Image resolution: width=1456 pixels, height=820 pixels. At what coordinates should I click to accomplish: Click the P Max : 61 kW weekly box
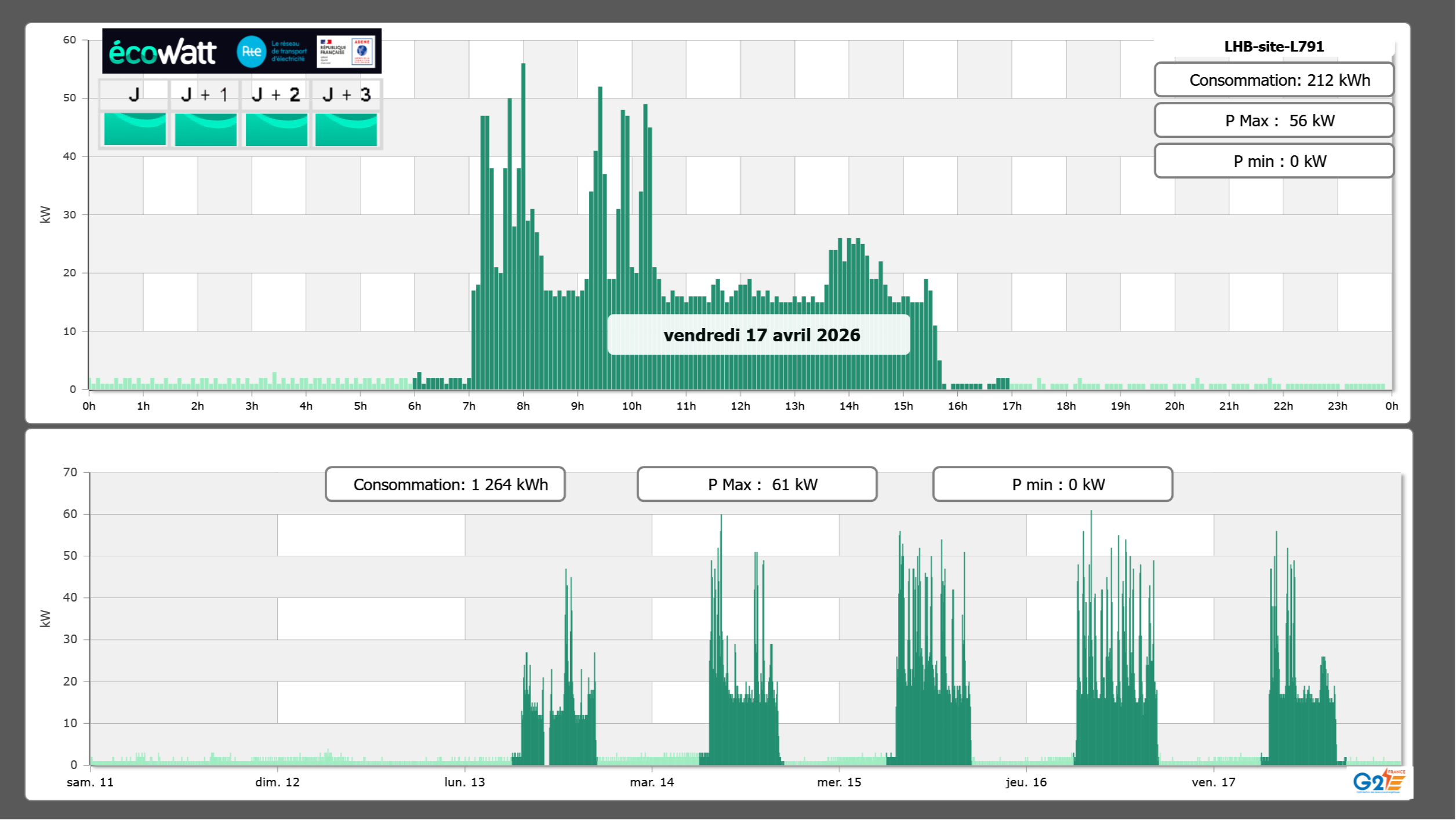coord(756,484)
